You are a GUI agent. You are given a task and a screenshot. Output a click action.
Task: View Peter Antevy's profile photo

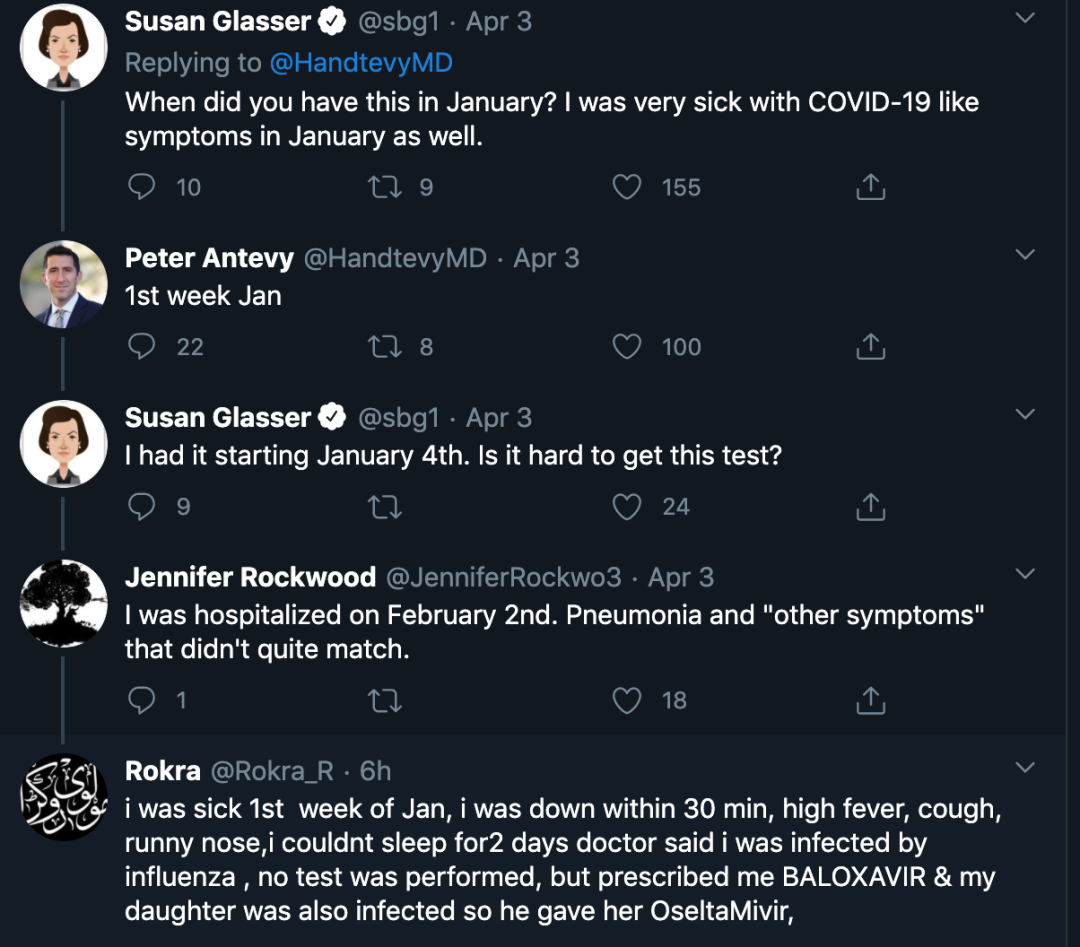pyautogui.click(x=64, y=284)
